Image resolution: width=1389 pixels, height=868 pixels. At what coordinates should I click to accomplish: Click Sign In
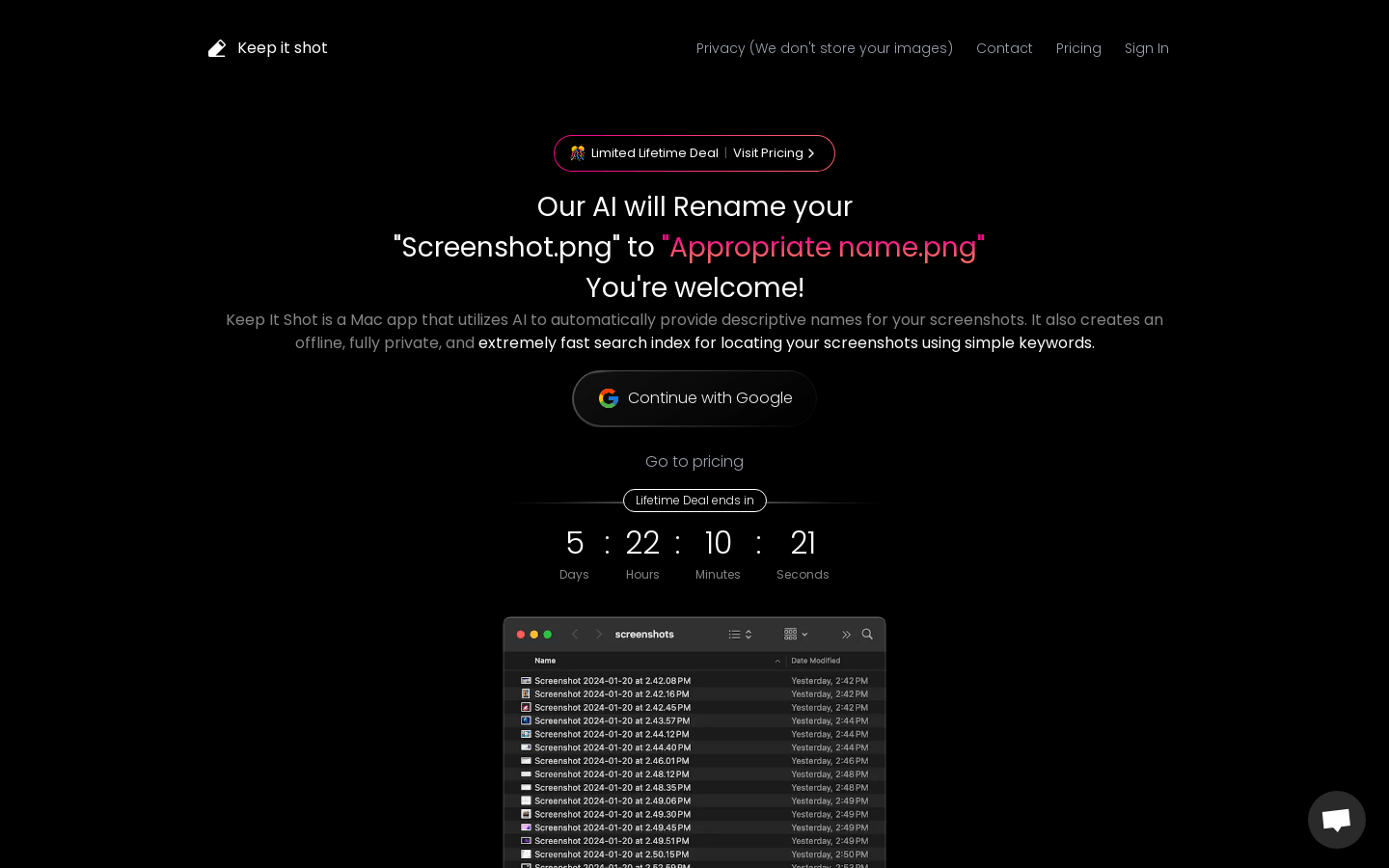click(1147, 48)
